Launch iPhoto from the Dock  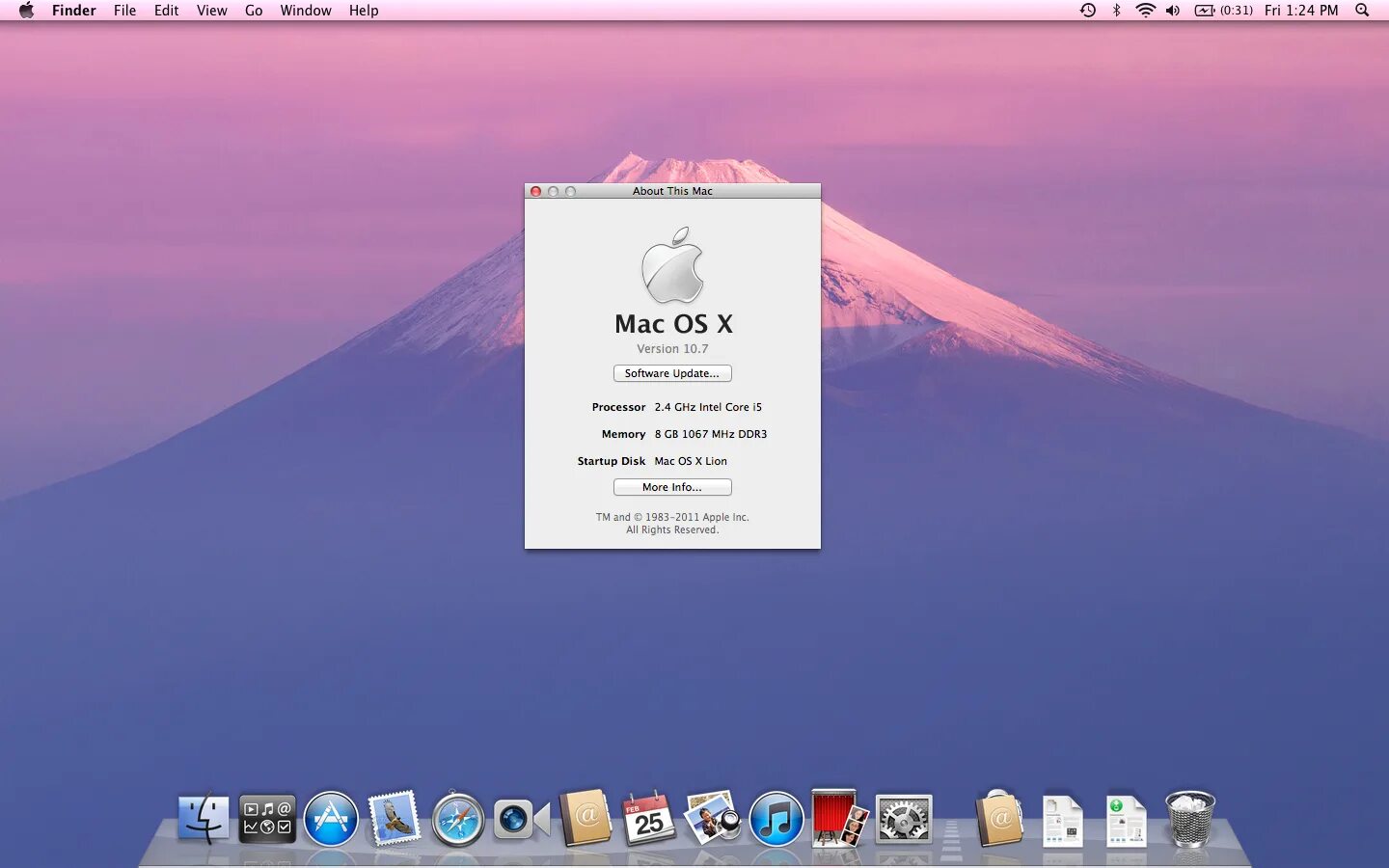tap(713, 819)
